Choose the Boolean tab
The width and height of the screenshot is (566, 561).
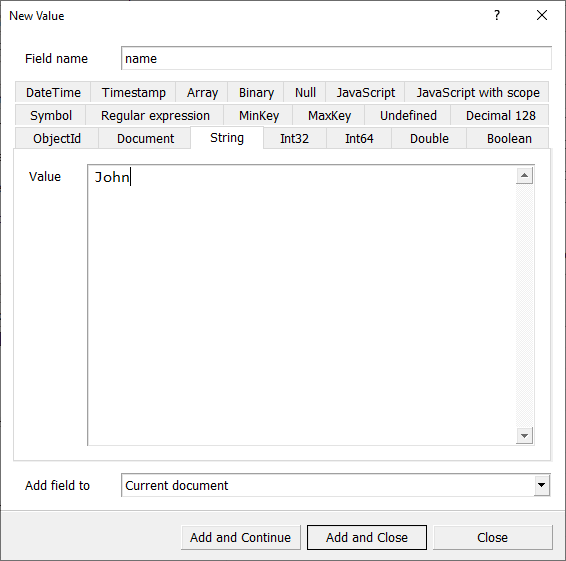[x=509, y=138]
